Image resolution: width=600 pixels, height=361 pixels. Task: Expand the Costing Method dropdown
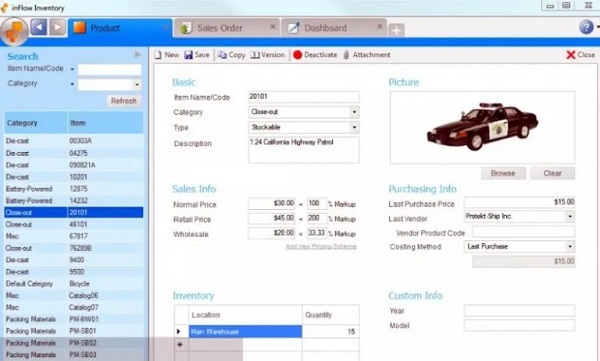click(x=570, y=247)
